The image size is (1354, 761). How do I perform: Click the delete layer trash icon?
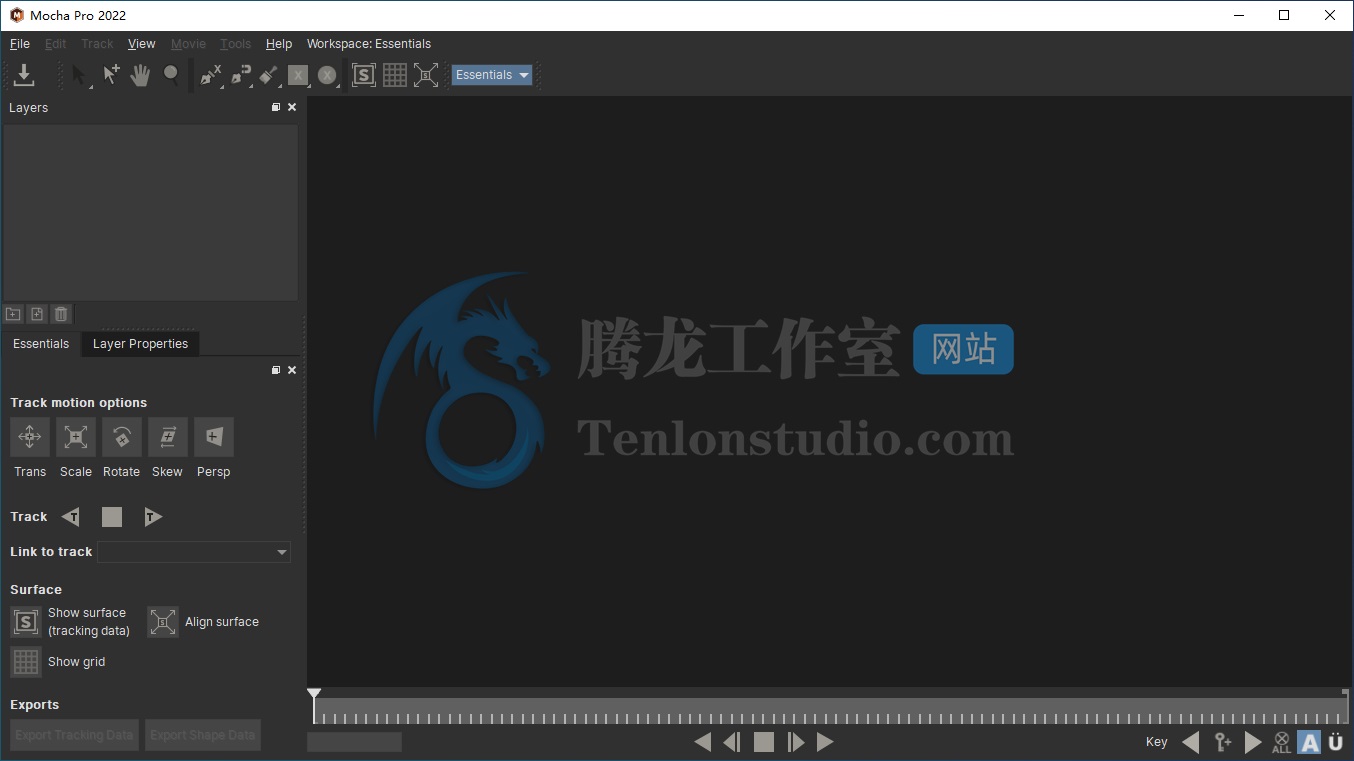click(61, 314)
